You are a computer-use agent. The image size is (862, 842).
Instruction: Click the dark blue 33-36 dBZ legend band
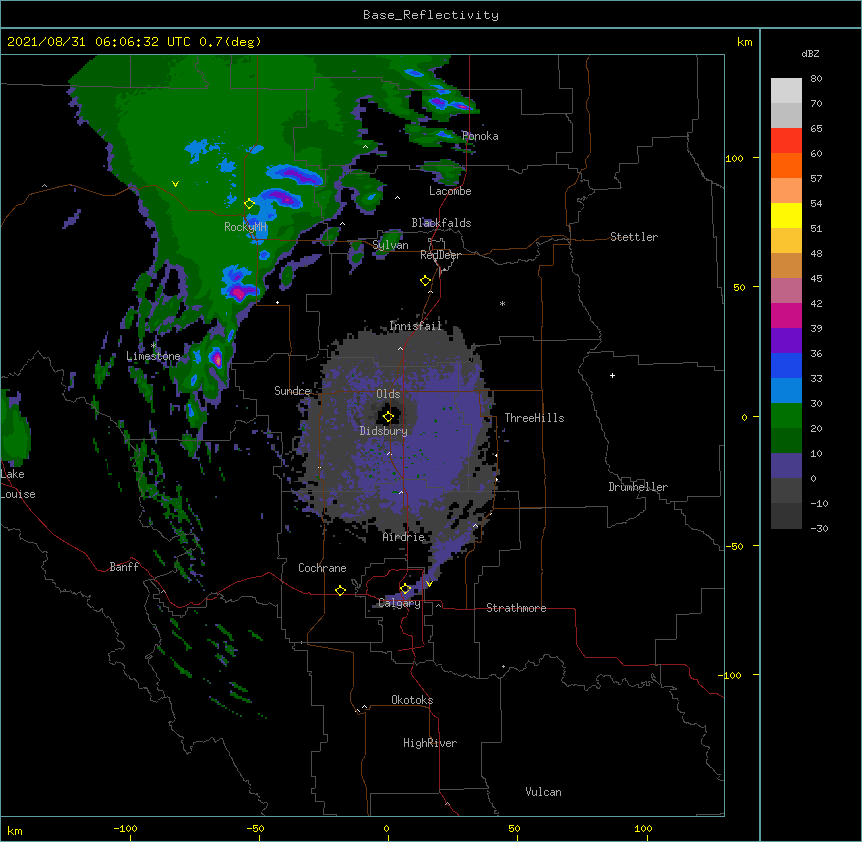pyautogui.click(x=786, y=365)
